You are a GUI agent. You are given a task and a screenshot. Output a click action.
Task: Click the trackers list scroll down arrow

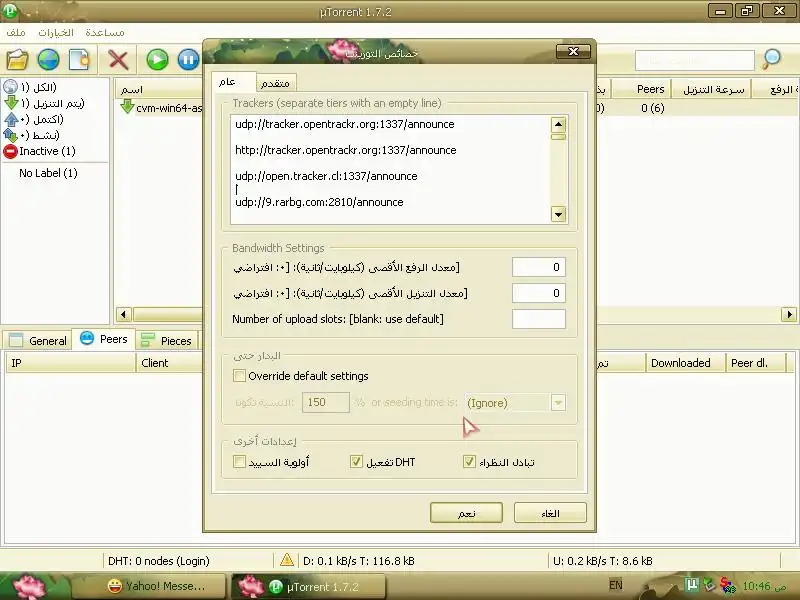click(x=559, y=214)
